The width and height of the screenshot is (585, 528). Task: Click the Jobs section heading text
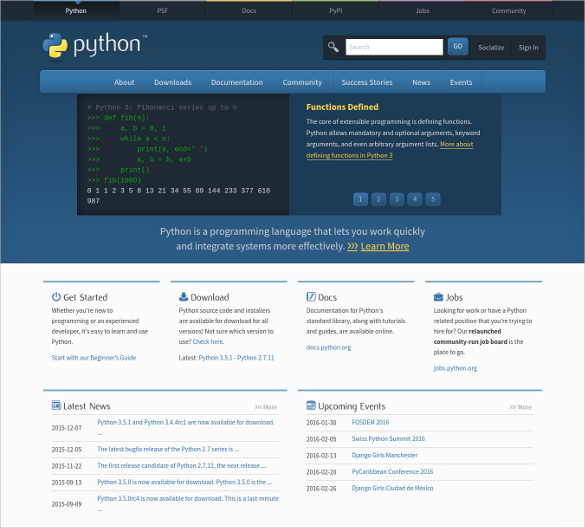(454, 297)
